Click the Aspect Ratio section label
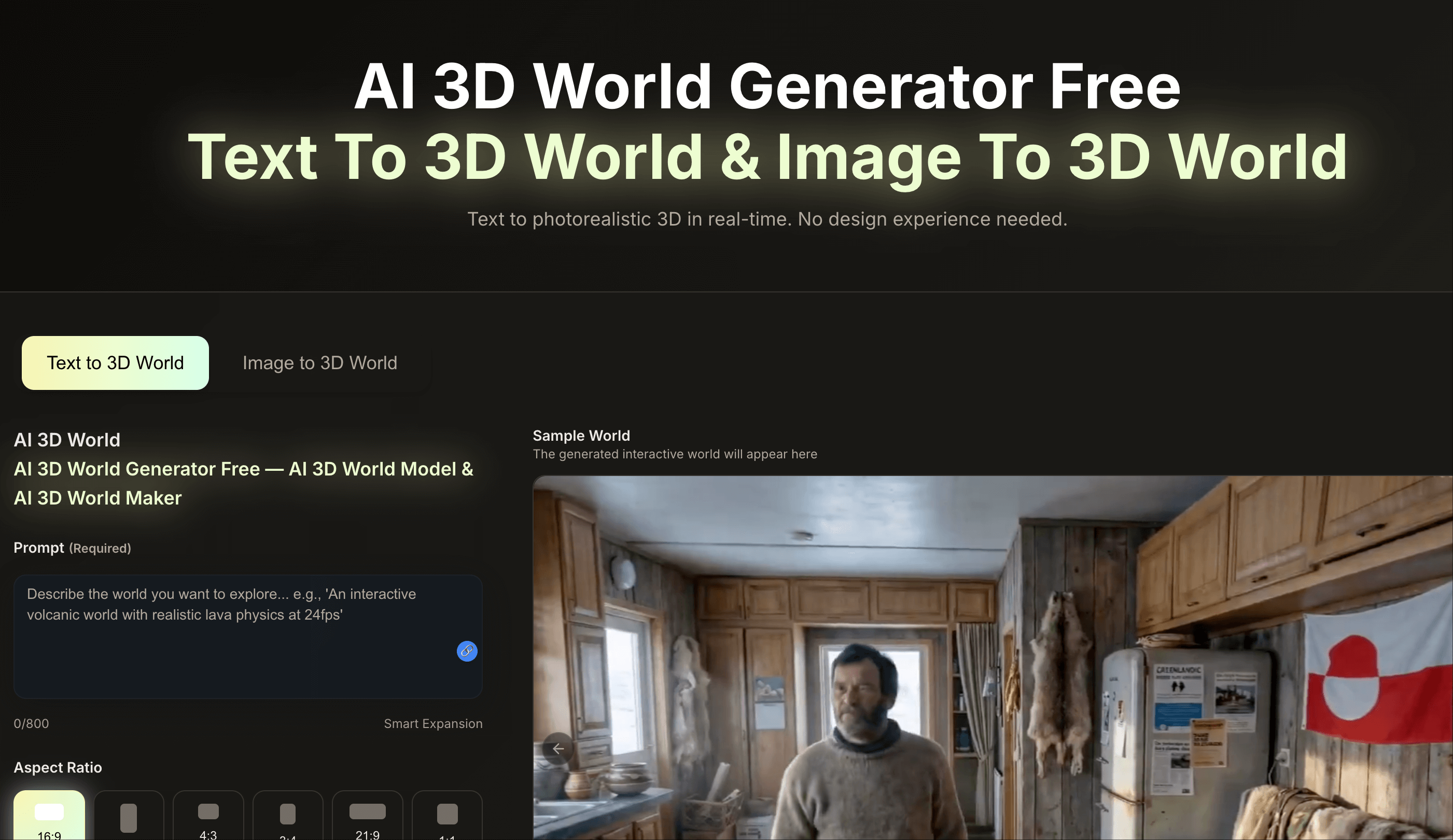The height and width of the screenshot is (840, 1453). 58,767
